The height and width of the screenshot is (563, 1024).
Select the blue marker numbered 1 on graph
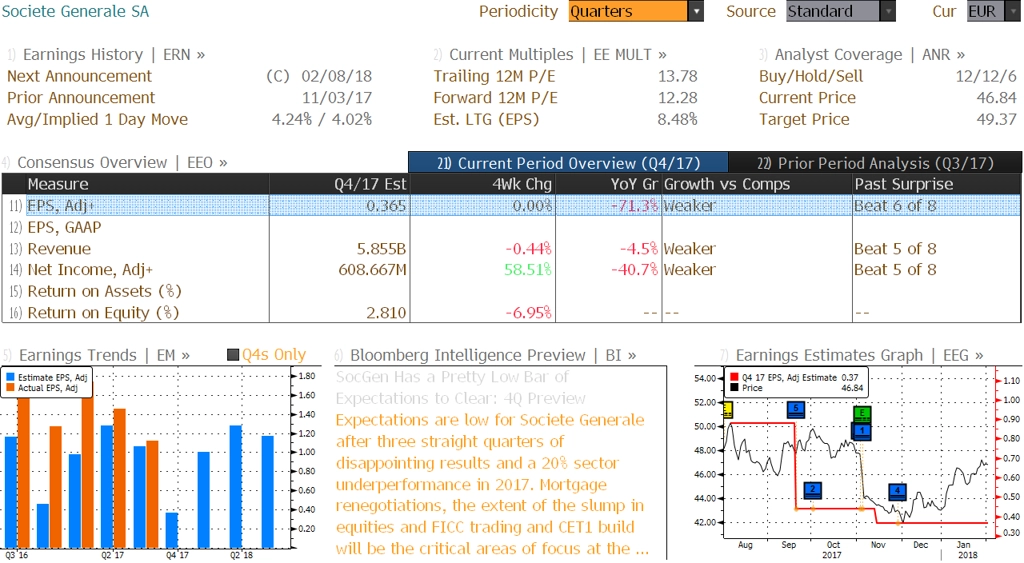pos(862,431)
